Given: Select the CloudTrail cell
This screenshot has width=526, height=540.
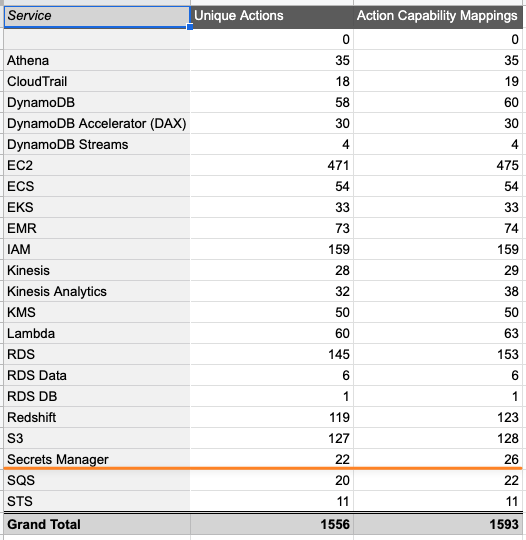Looking at the screenshot, I should click(x=97, y=82).
